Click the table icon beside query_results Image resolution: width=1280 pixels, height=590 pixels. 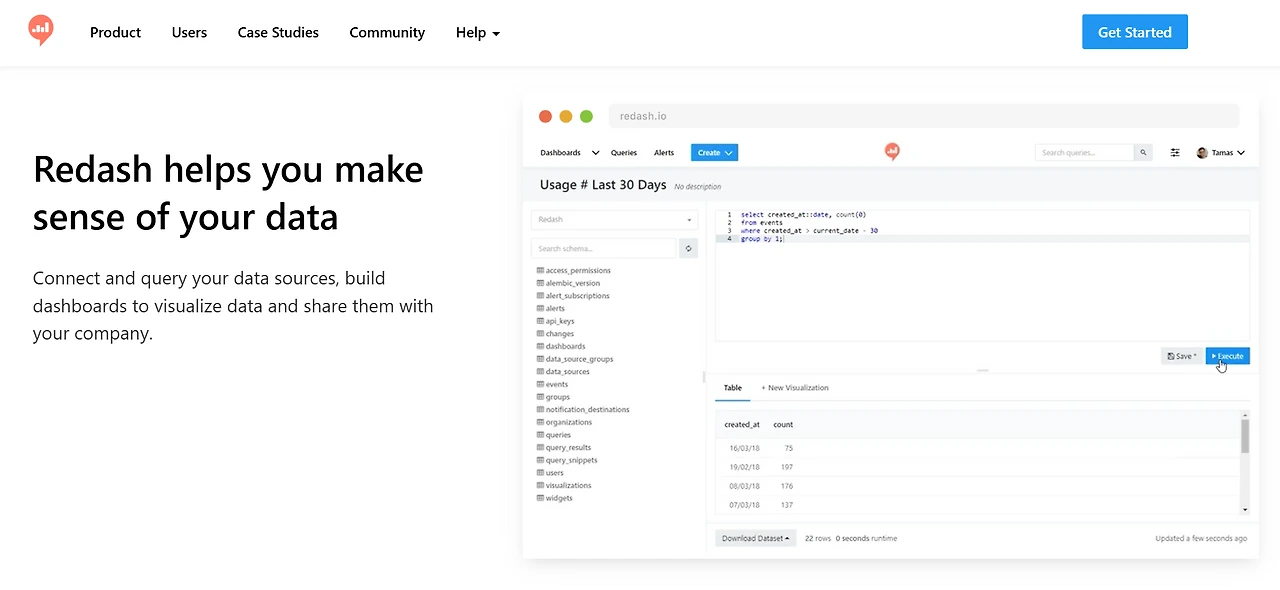(540, 447)
